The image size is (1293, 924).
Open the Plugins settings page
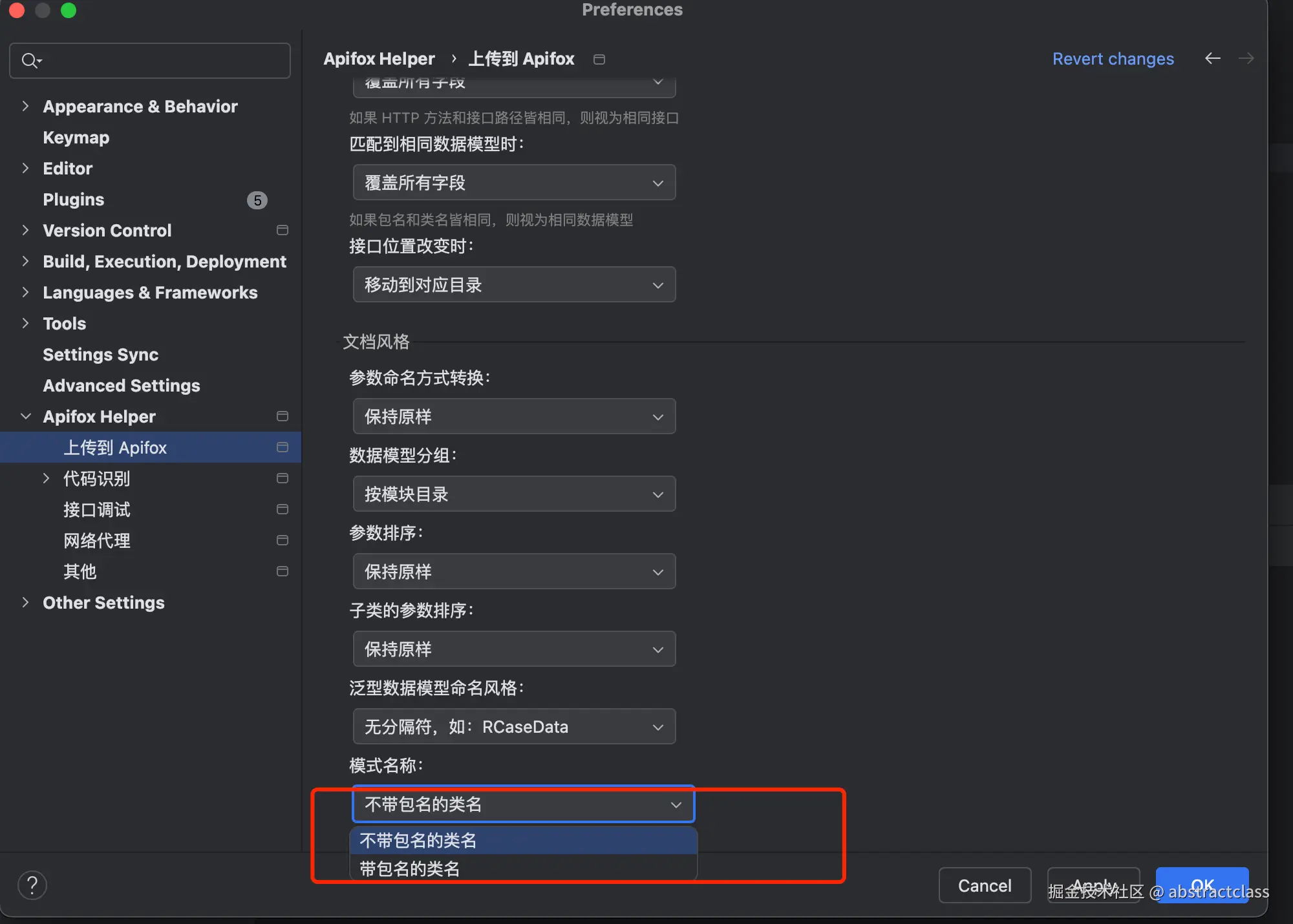click(73, 200)
